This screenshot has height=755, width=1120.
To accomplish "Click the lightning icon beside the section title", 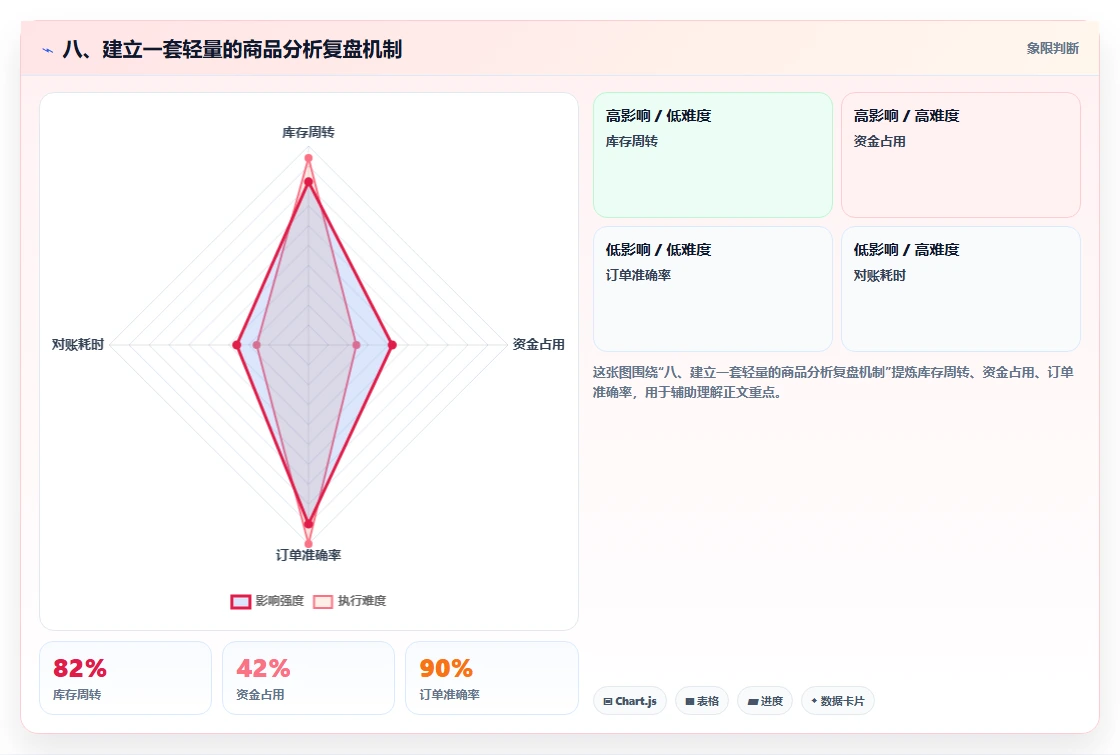I will 48,50.
